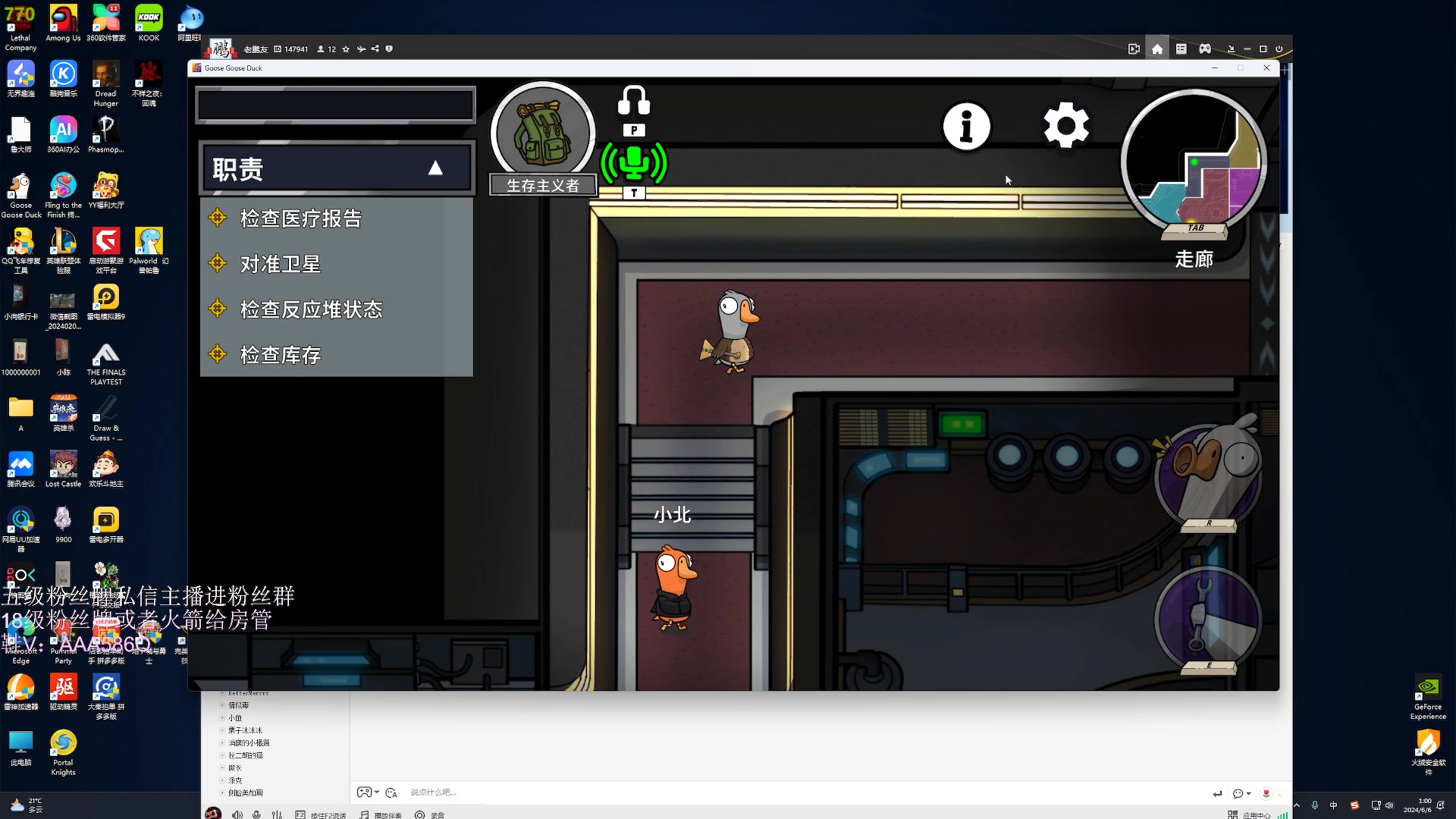Open the game settings gear

[1066, 125]
